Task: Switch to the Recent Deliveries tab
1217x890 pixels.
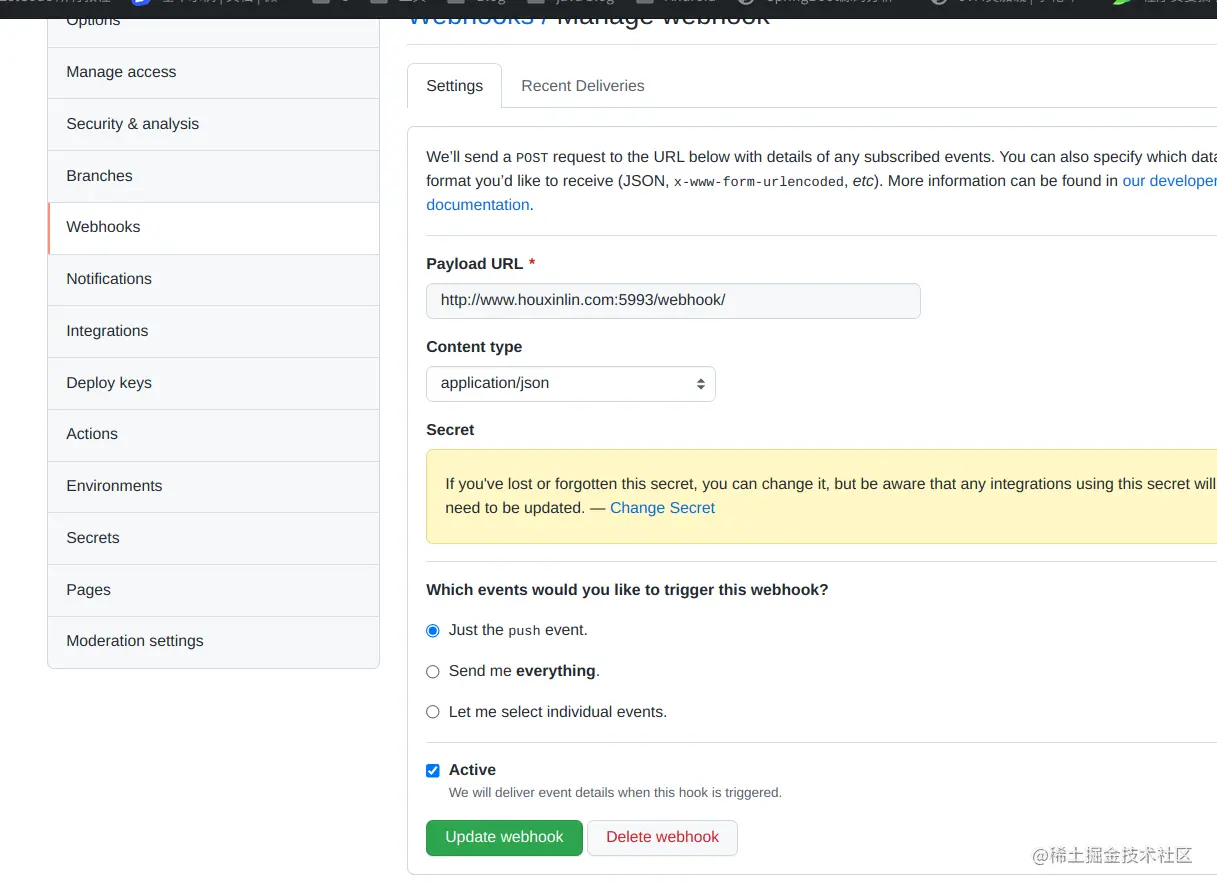Action: point(583,86)
